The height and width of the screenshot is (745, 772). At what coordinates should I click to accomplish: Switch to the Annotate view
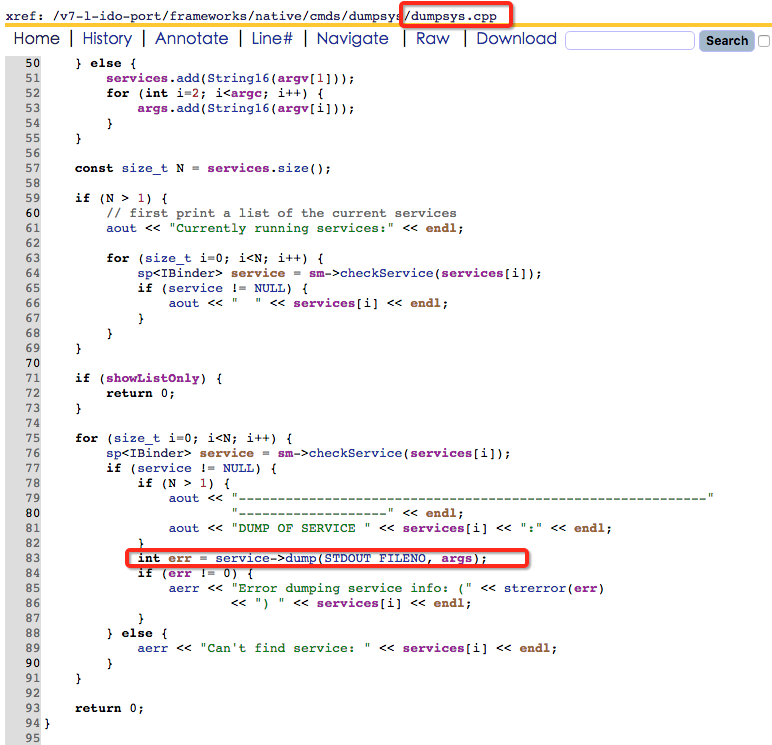[192, 38]
